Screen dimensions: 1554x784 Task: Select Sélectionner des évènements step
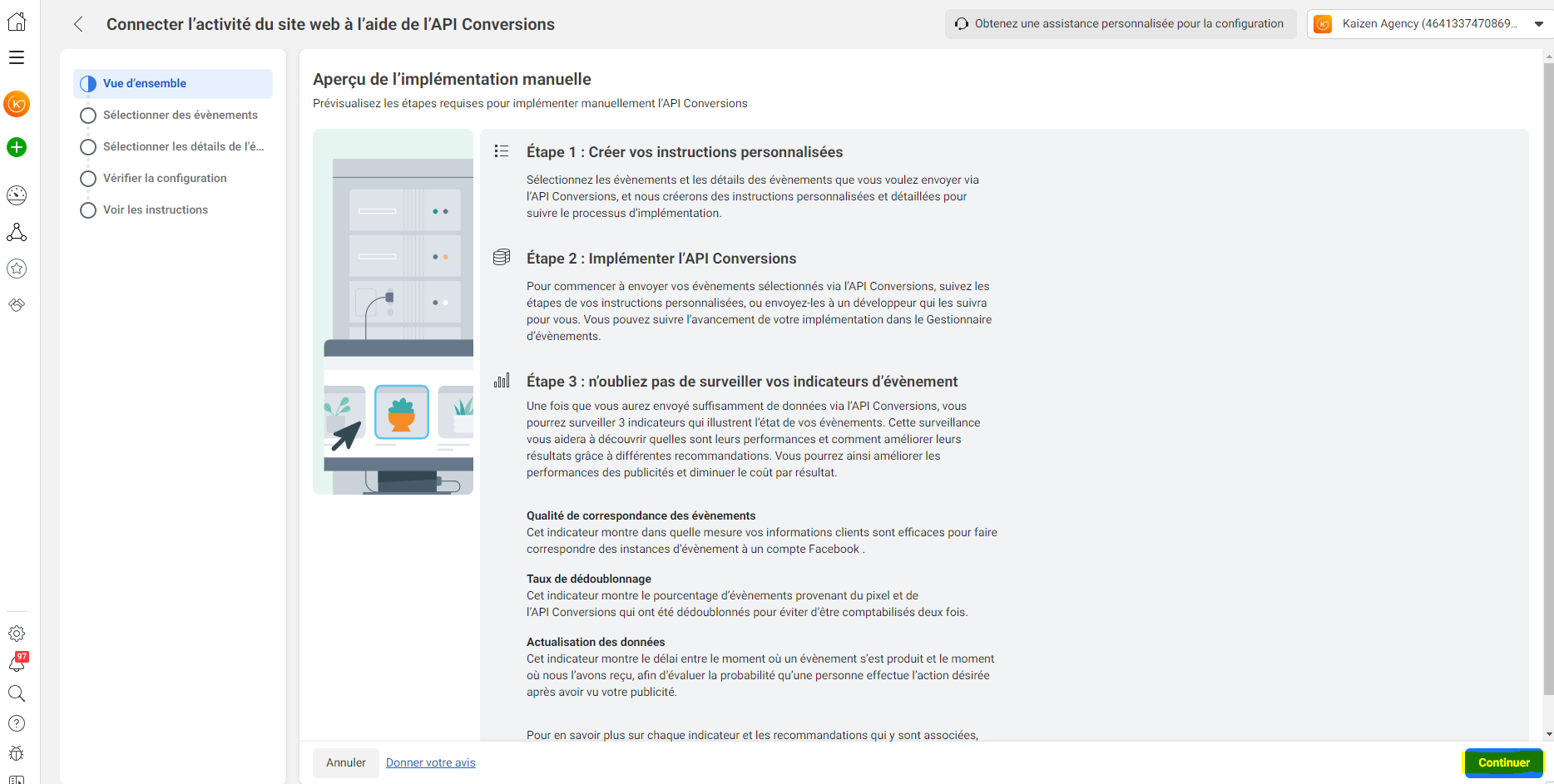click(173, 116)
